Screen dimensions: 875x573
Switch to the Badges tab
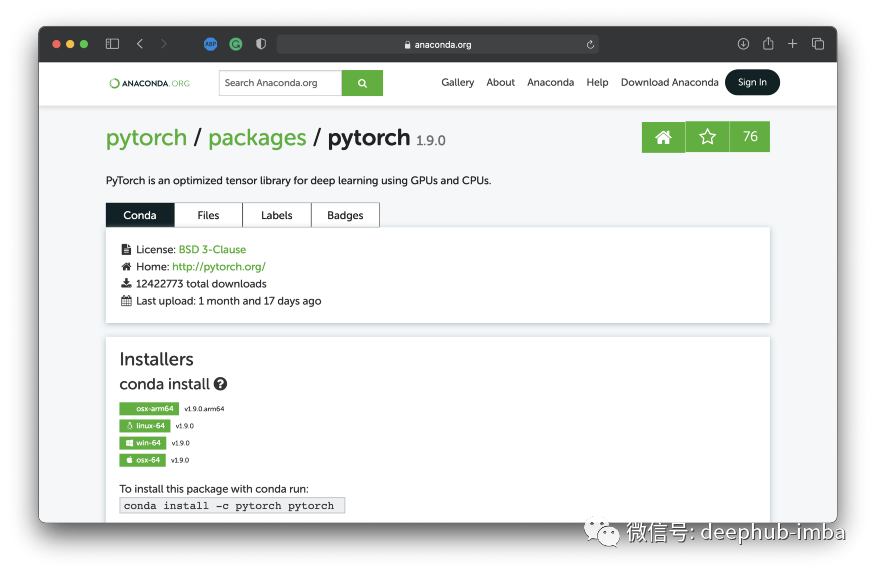[x=345, y=215]
